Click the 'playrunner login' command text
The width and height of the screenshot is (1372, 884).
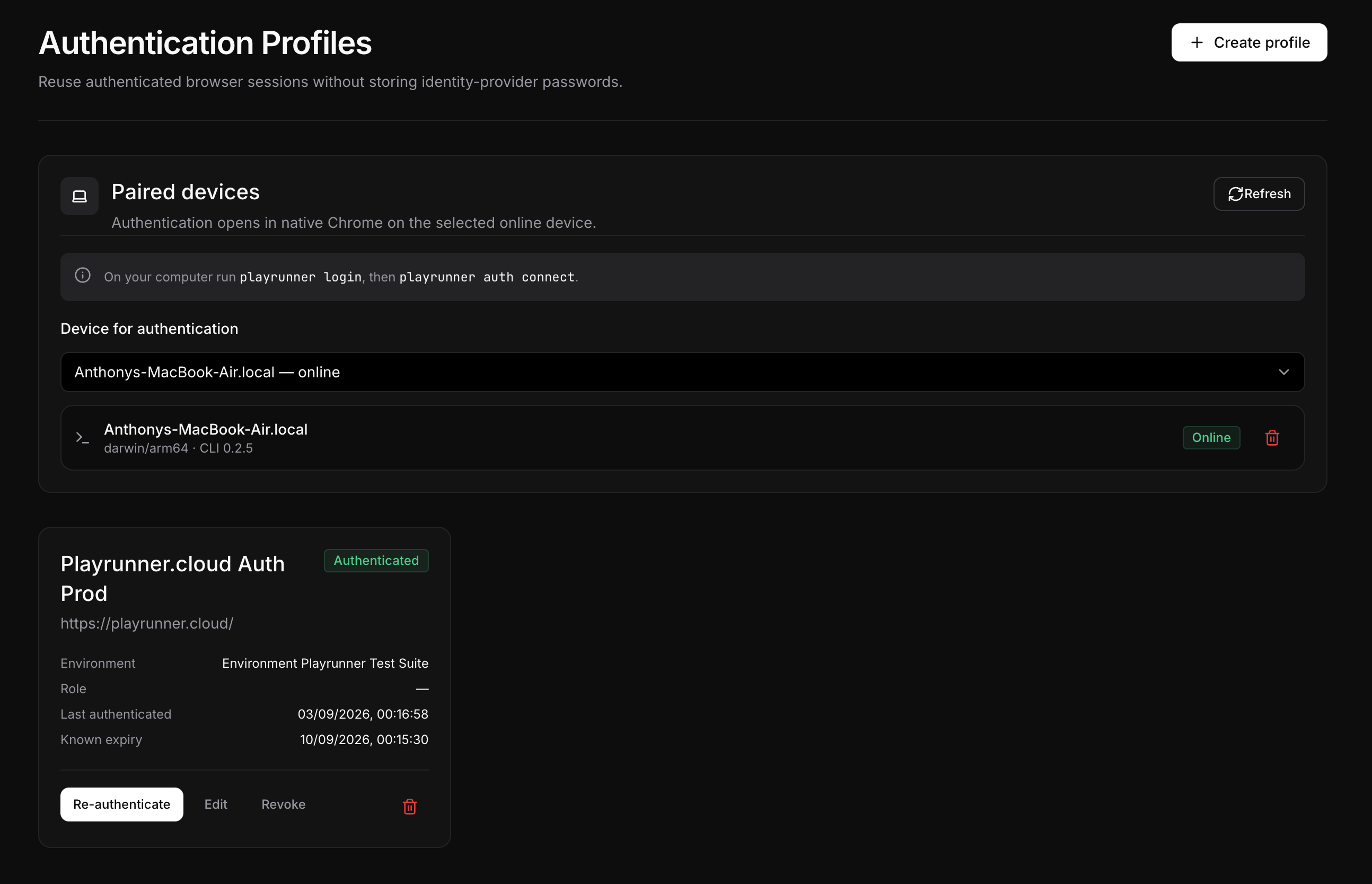[x=300, y=277]
